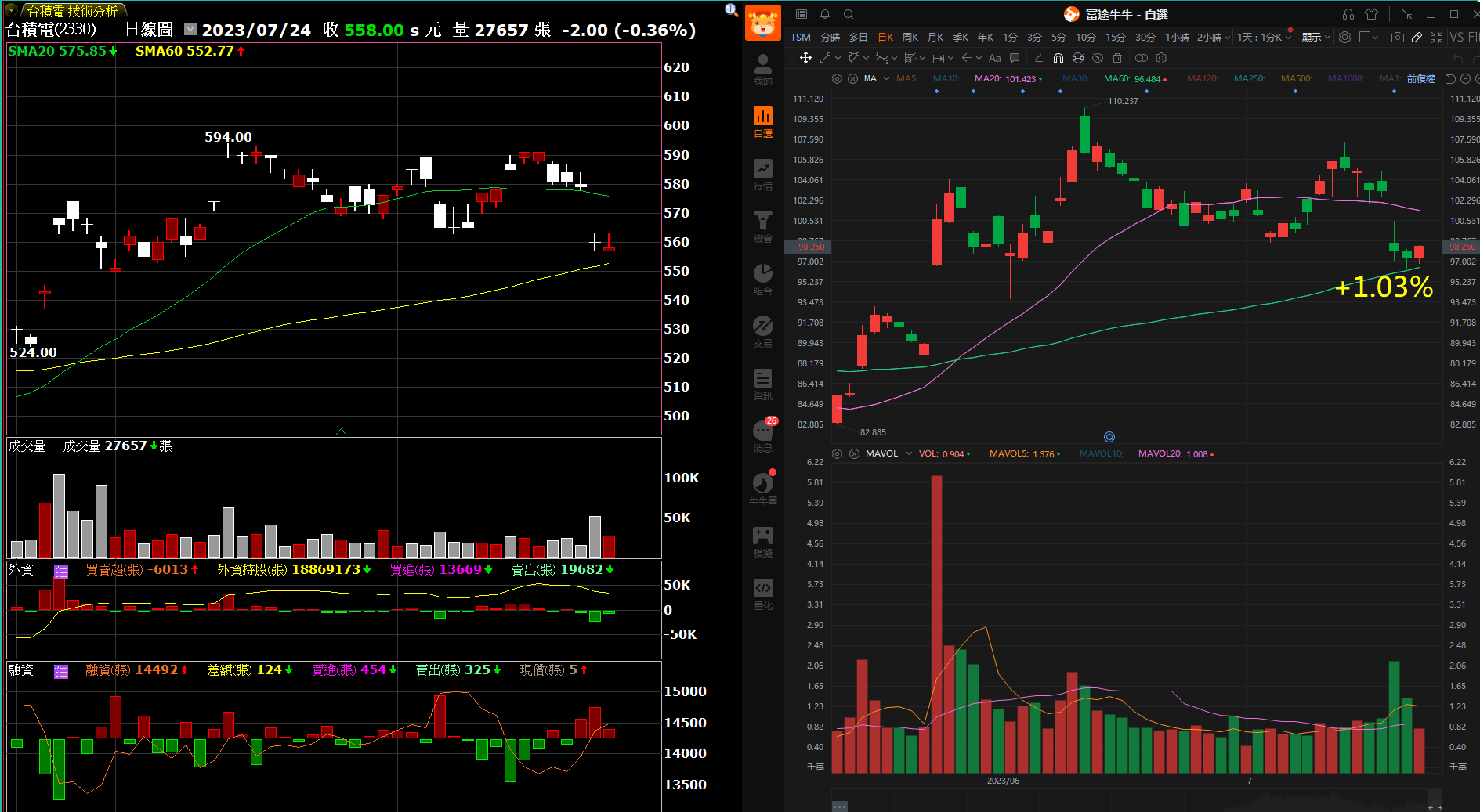Click the notification bell icon in Futu title bar
The image size is (1480, 812).
pyautogui.click(x=825, y=14)
